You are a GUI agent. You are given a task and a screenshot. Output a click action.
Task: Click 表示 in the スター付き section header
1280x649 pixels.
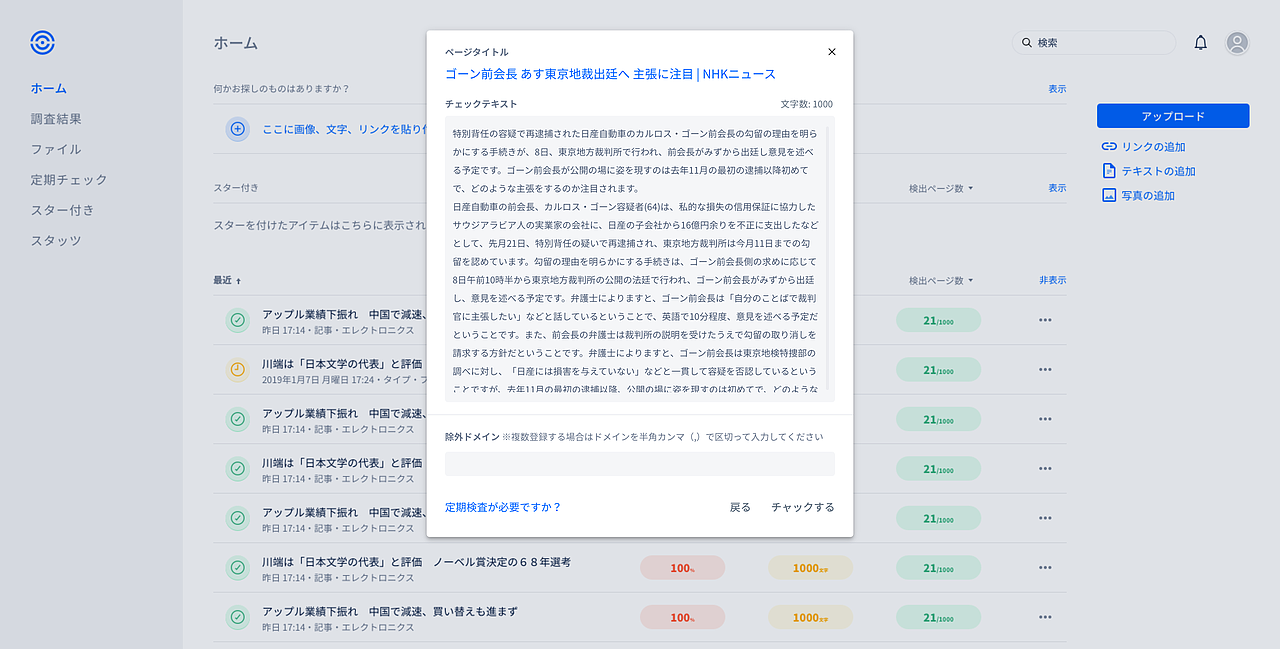point(1057,188)
